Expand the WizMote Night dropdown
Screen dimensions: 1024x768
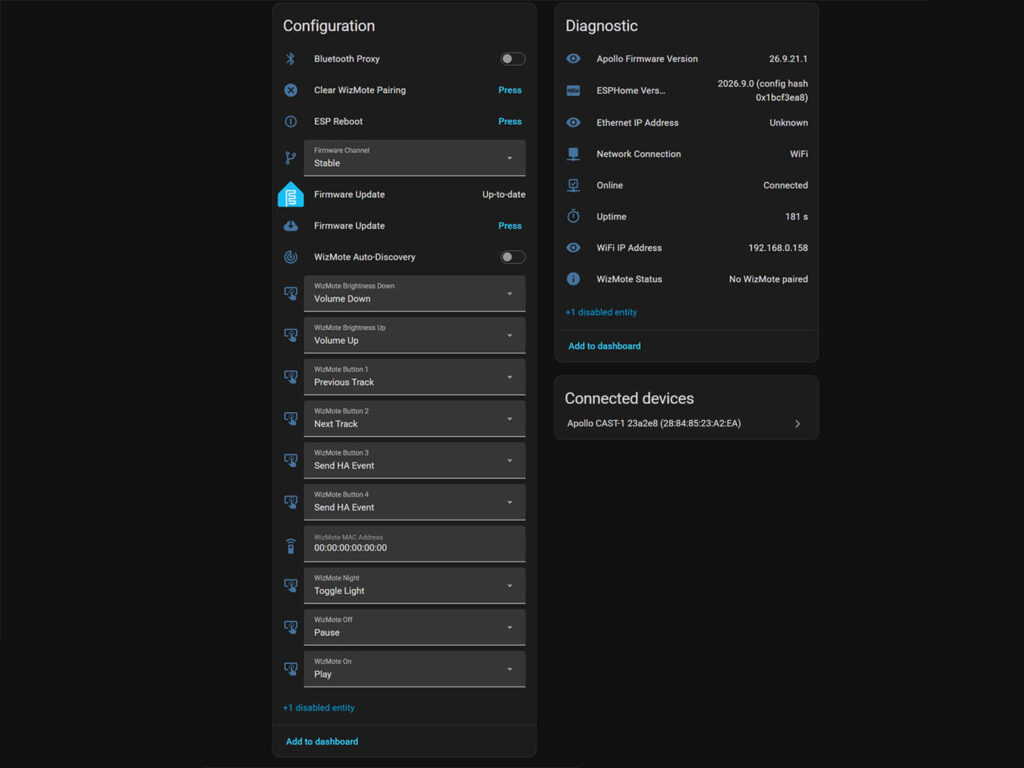[415, 586]
